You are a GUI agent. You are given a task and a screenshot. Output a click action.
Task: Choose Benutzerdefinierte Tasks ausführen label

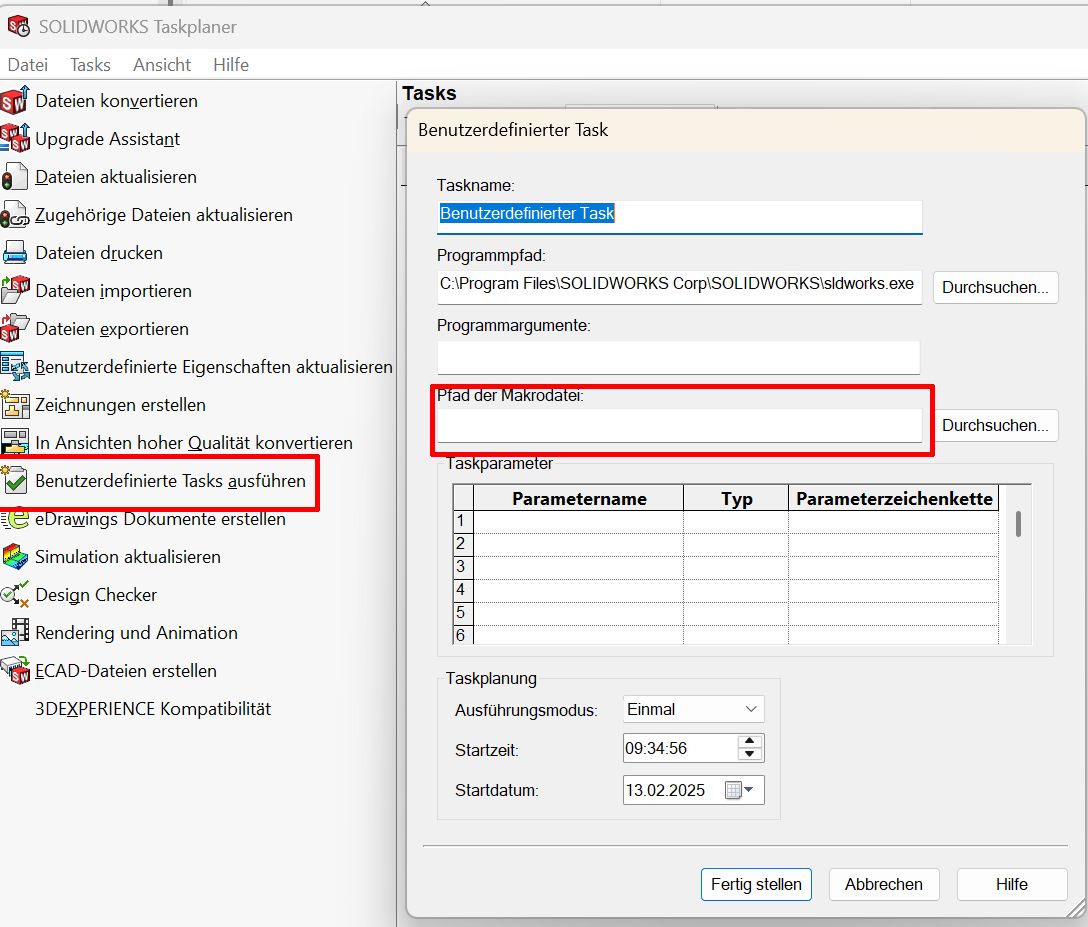pos(171,481)
